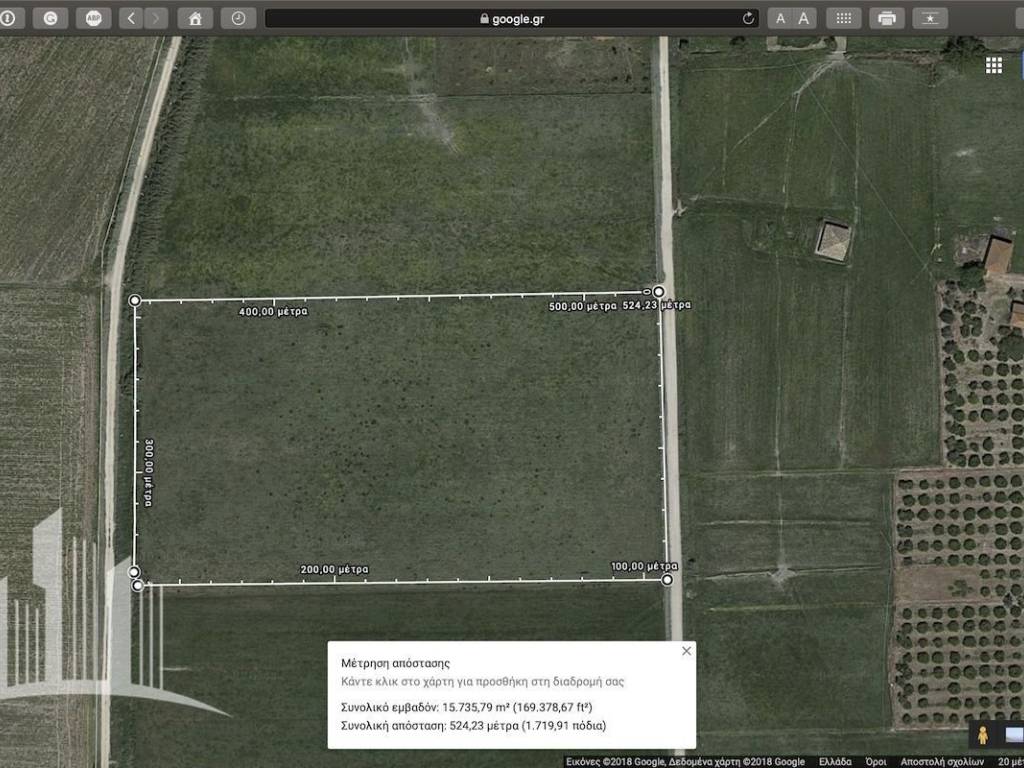Close the Μέτρηση απόστασης measurement panel
This screenshot has height=768, width=1024.
pos(686,651)
